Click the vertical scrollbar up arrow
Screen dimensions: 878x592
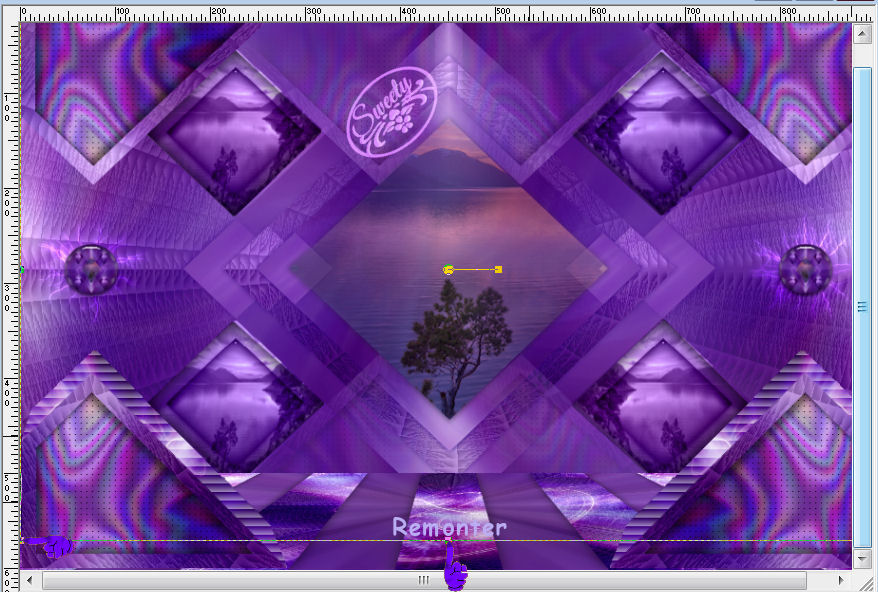point(863,33)
